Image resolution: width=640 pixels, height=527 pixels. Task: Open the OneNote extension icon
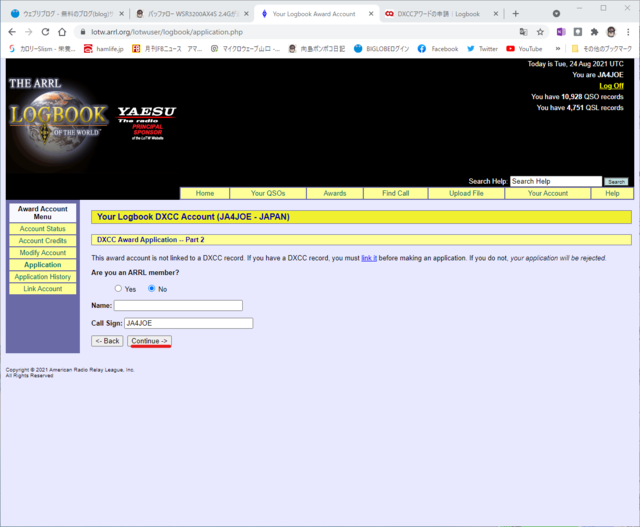561,32
